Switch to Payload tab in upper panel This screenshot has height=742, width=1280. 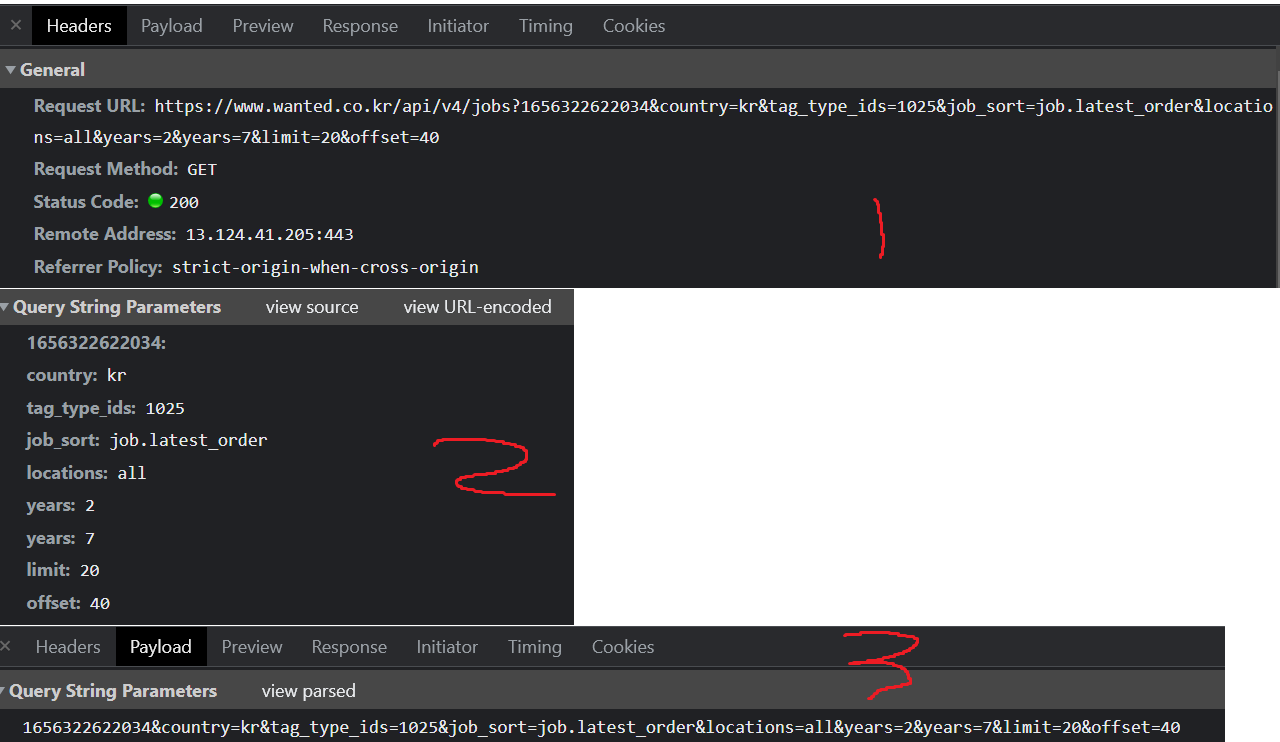(x=171, y=26)
